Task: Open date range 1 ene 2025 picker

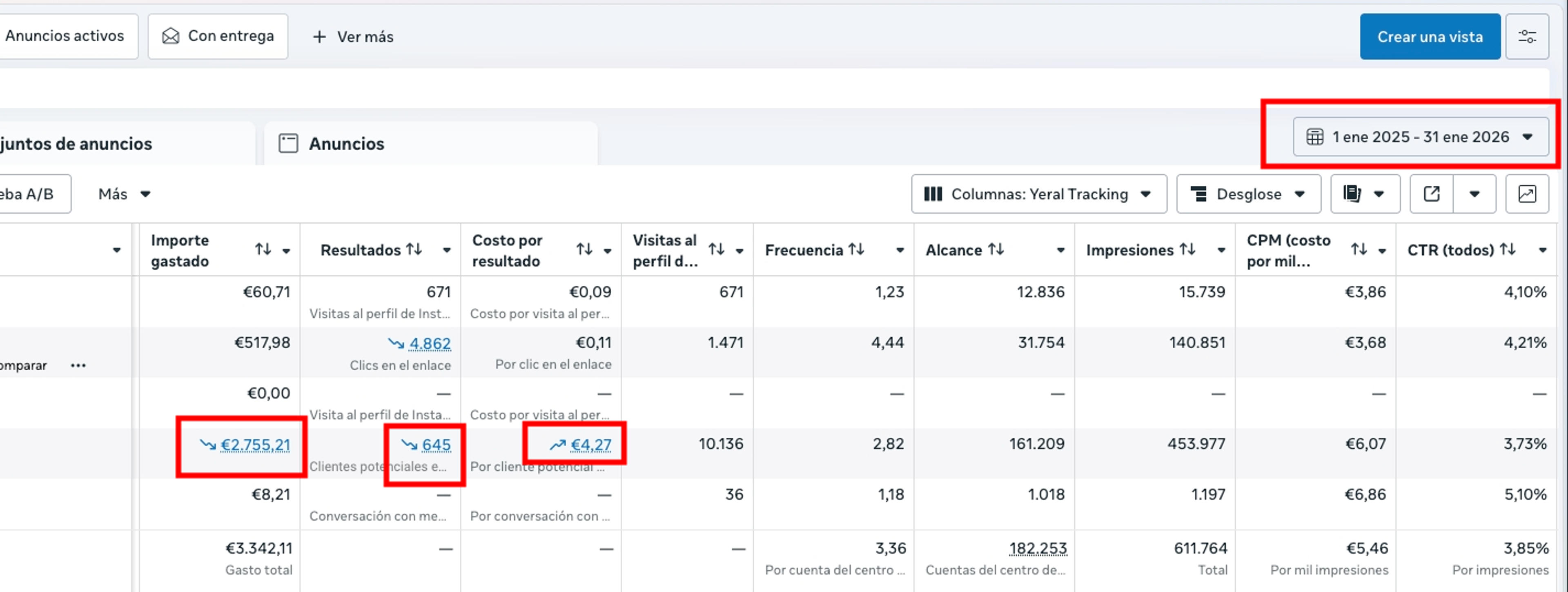Action: 1421,137
